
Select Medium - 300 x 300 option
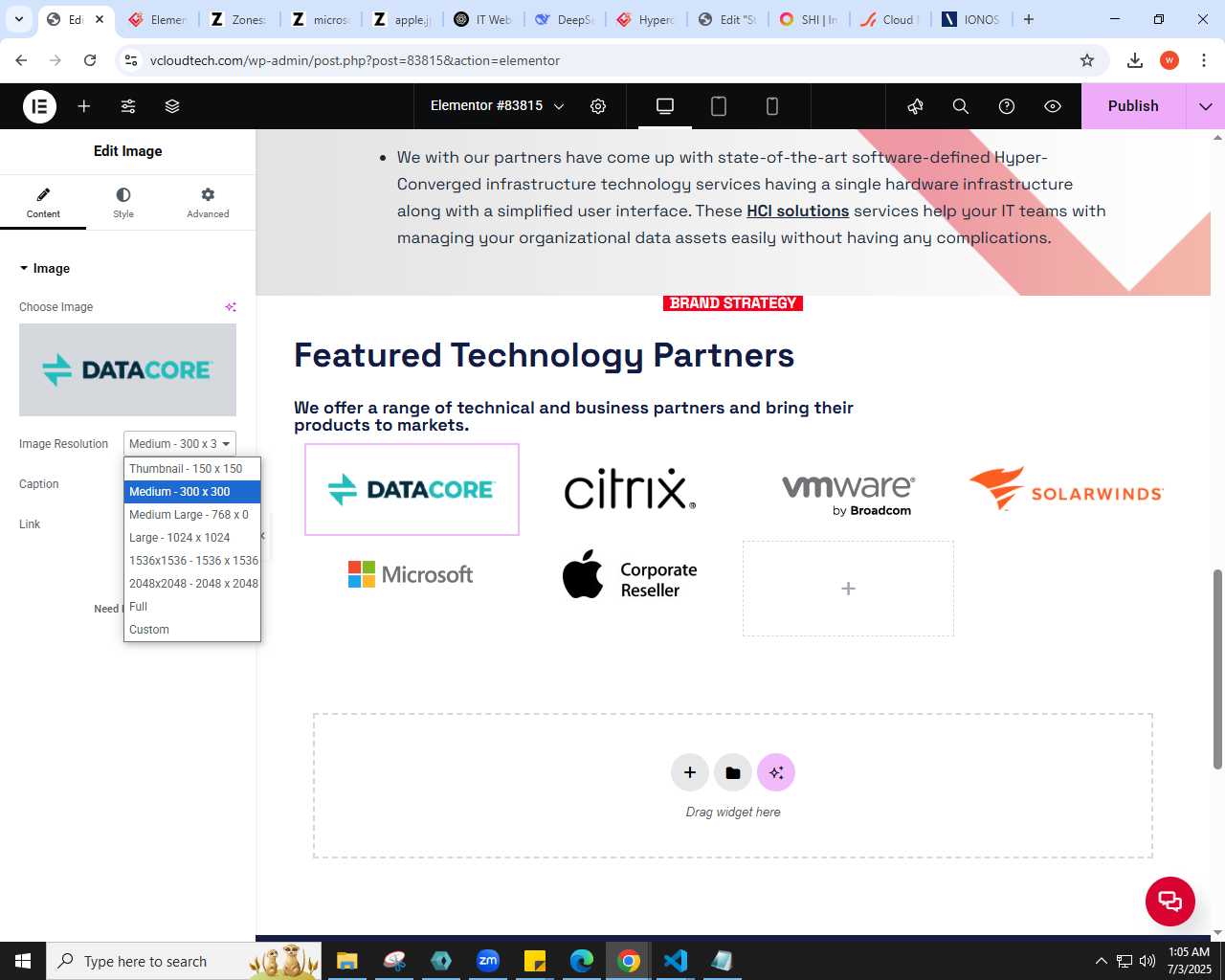[192, 492]
